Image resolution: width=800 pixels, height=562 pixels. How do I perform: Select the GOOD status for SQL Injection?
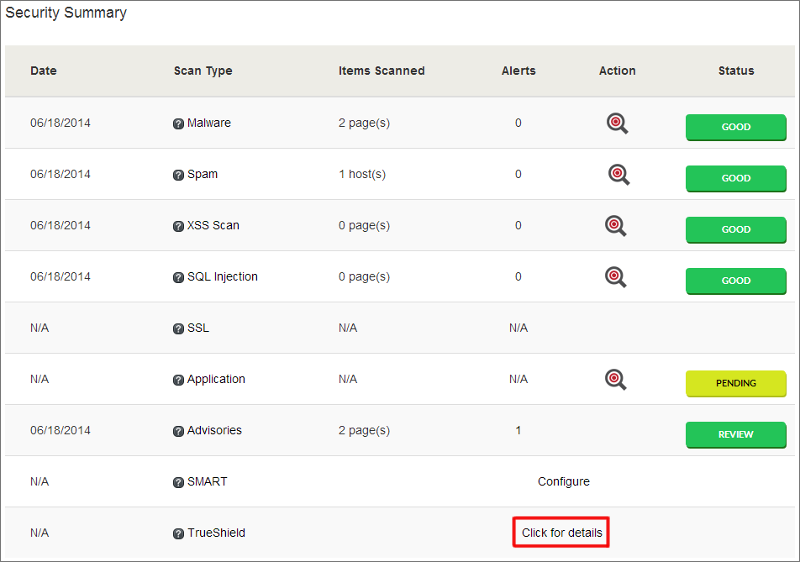(736, 281)
